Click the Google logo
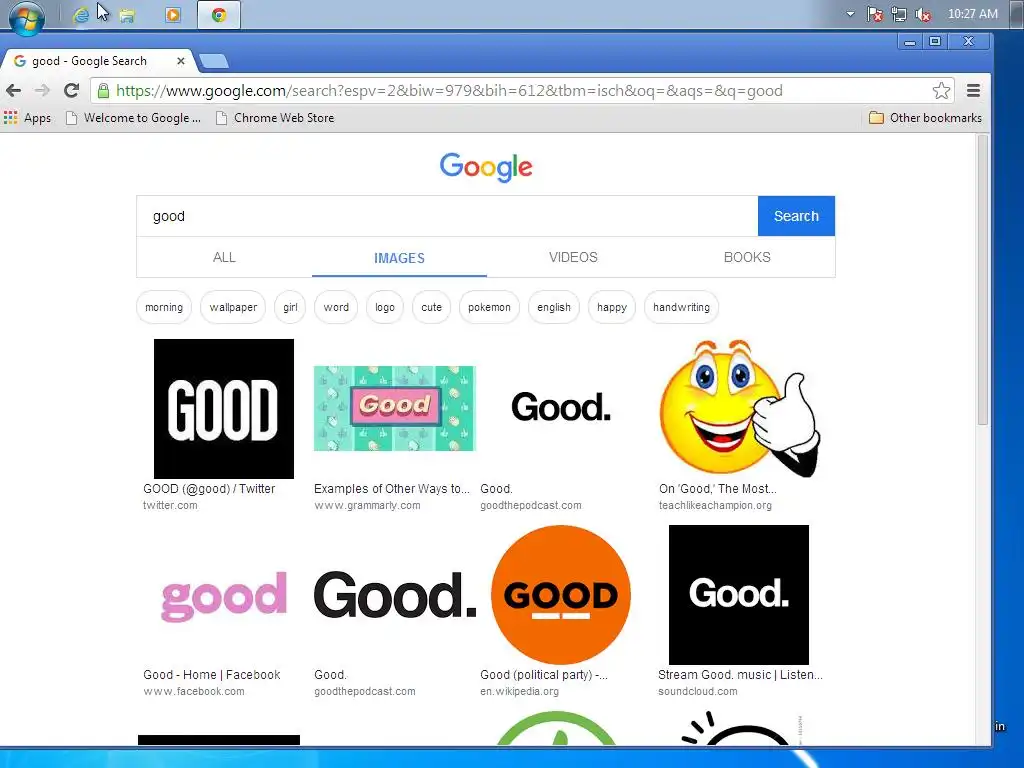This screenshot has height=768, width=1024. coord(486,167)
